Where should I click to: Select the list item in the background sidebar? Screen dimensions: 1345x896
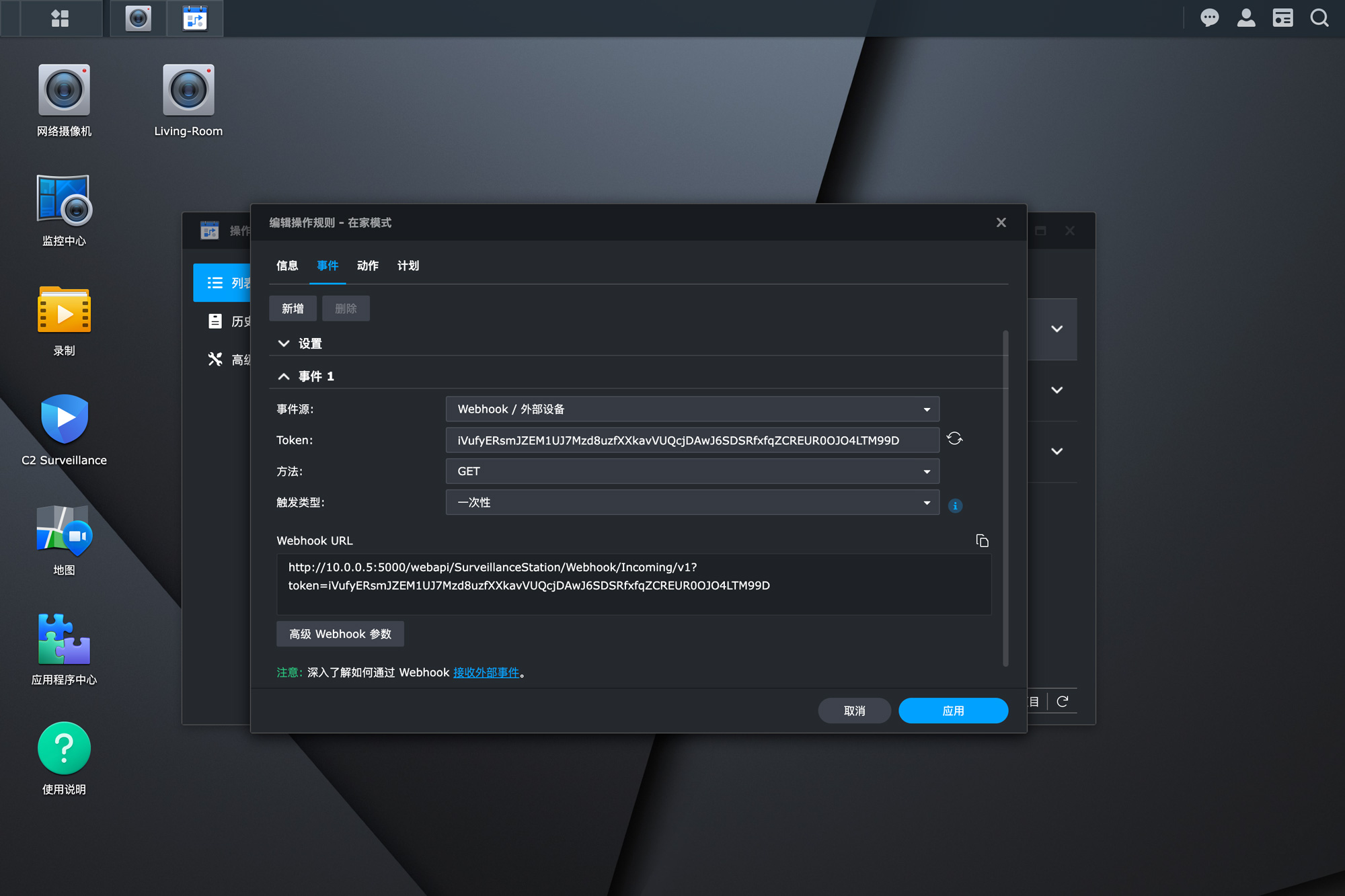point(222,283)
